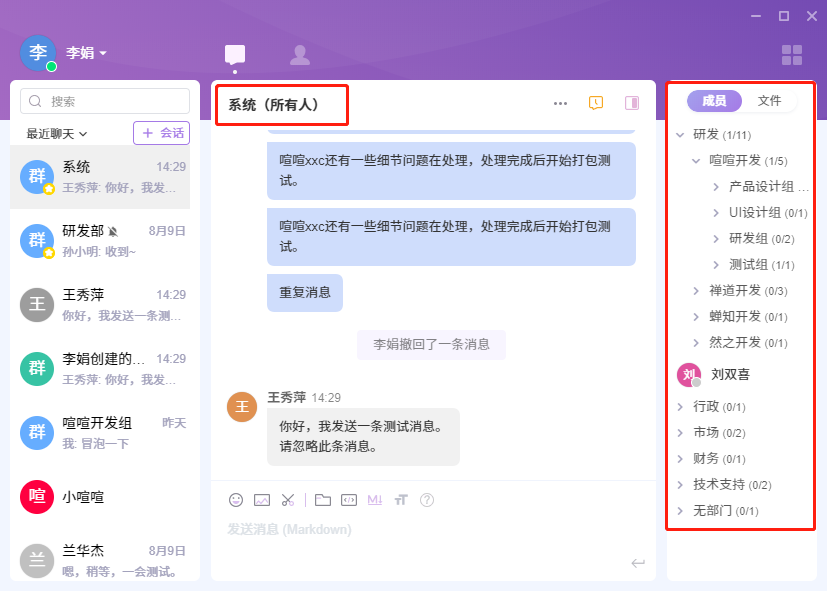Viewport: 827px width, 591px height.
Task: Collapse the 研发 department tree
Action: pyautogui.click(x=681, y=135)
